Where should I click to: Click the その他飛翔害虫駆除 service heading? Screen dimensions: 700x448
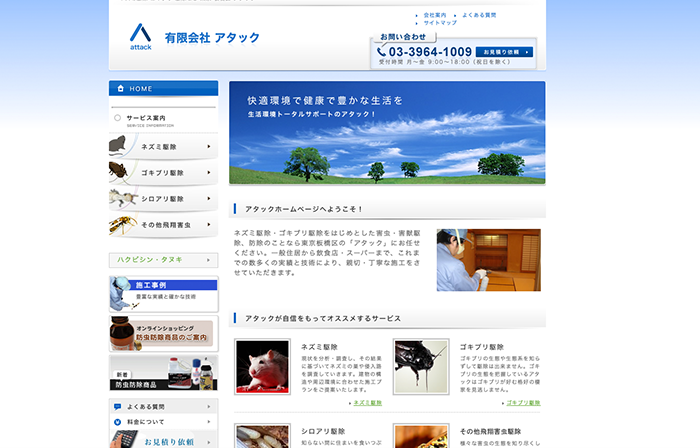pyautogui.click(x=490, y=431)
